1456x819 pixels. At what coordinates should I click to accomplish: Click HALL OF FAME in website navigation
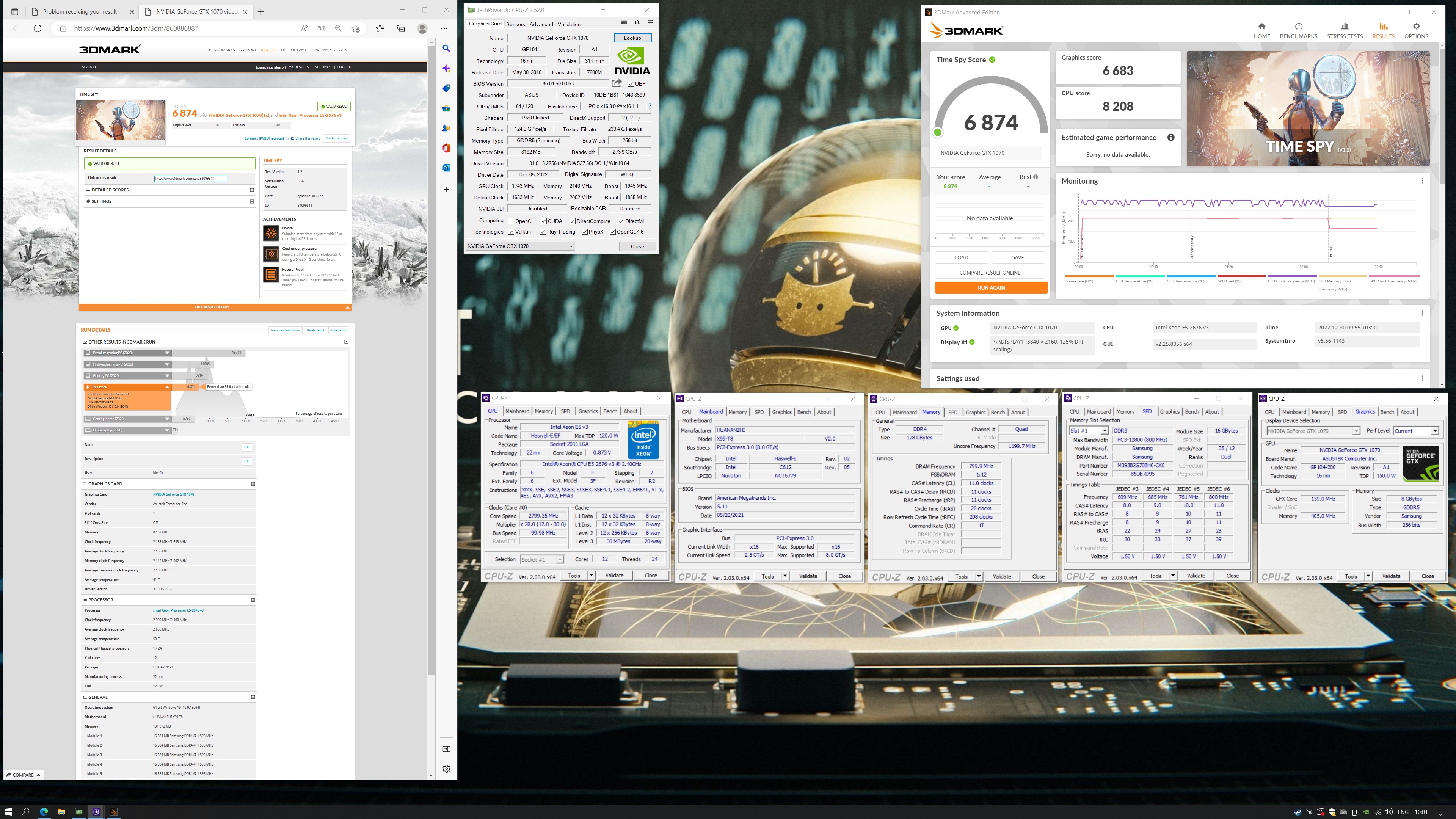pos(294,50)
